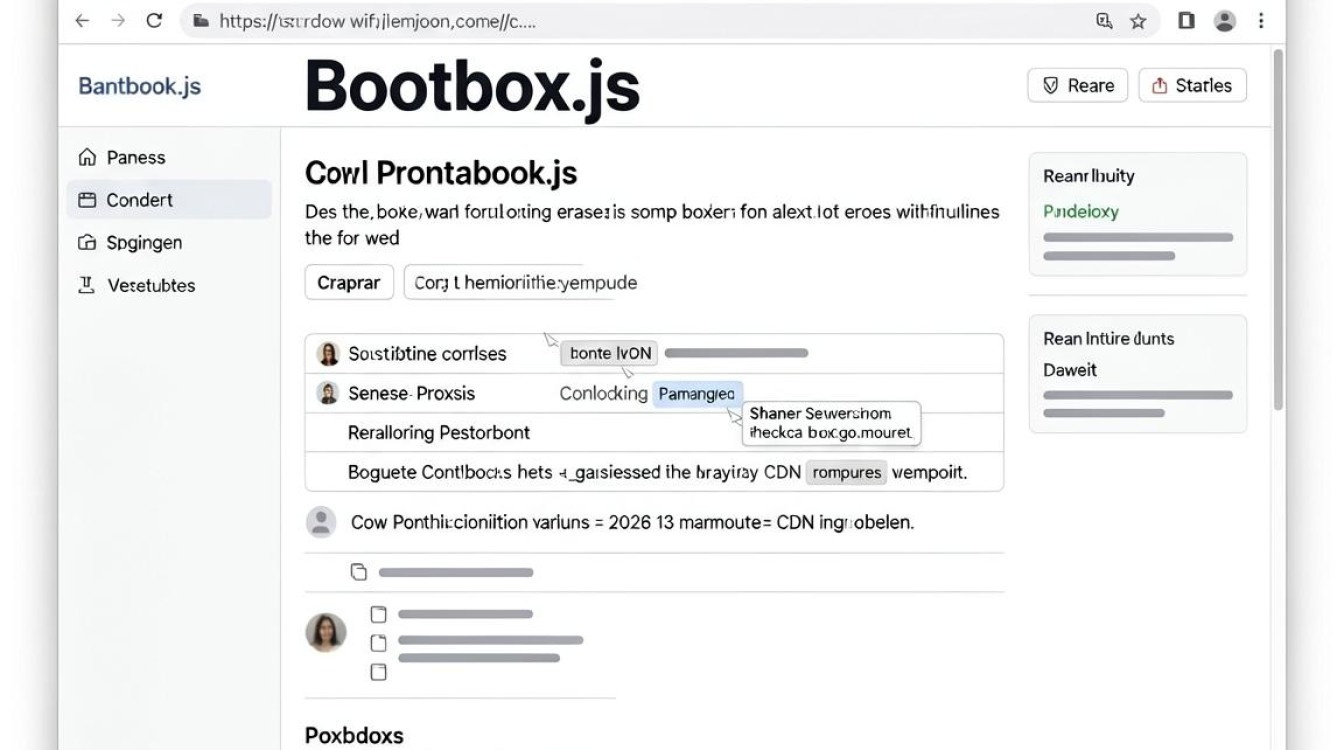Viewport: 1344px width, 750px height.
Task: Click the Cowl Prontabook.js heading
Action: point(441,173)
